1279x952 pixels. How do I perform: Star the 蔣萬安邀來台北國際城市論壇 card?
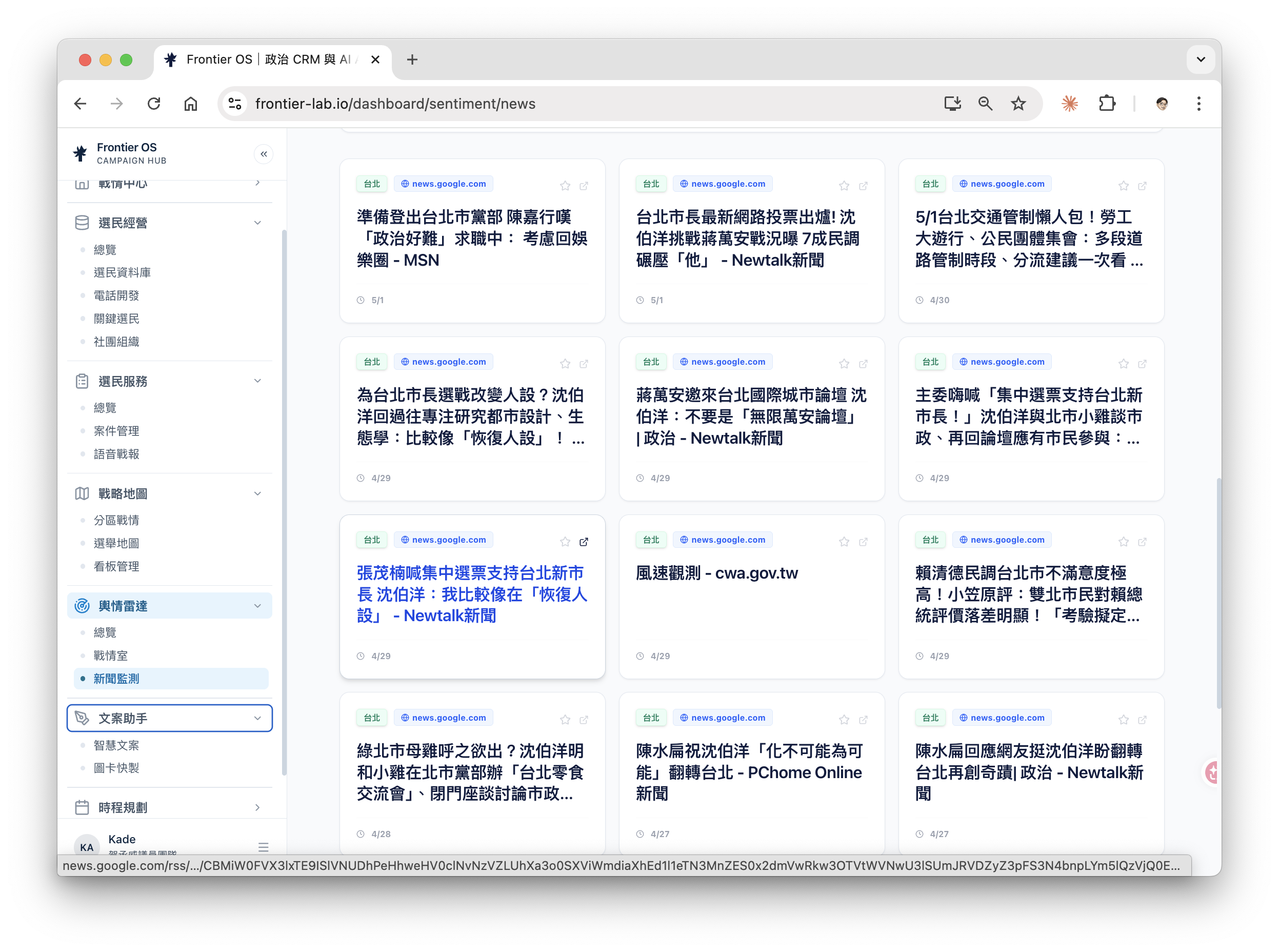844,364
